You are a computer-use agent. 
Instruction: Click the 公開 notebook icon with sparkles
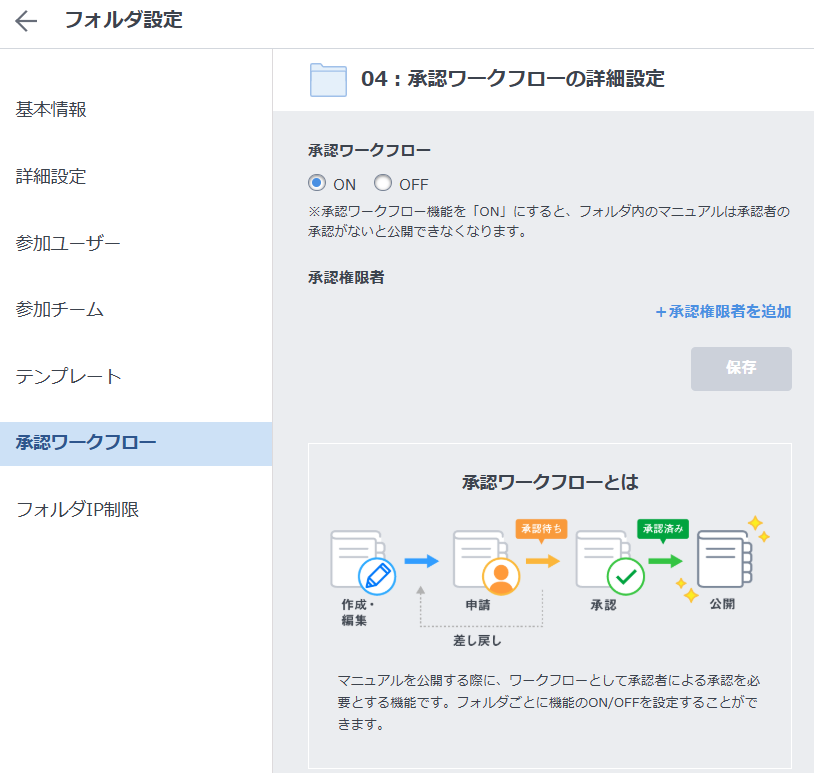click(x=724, y=560)
